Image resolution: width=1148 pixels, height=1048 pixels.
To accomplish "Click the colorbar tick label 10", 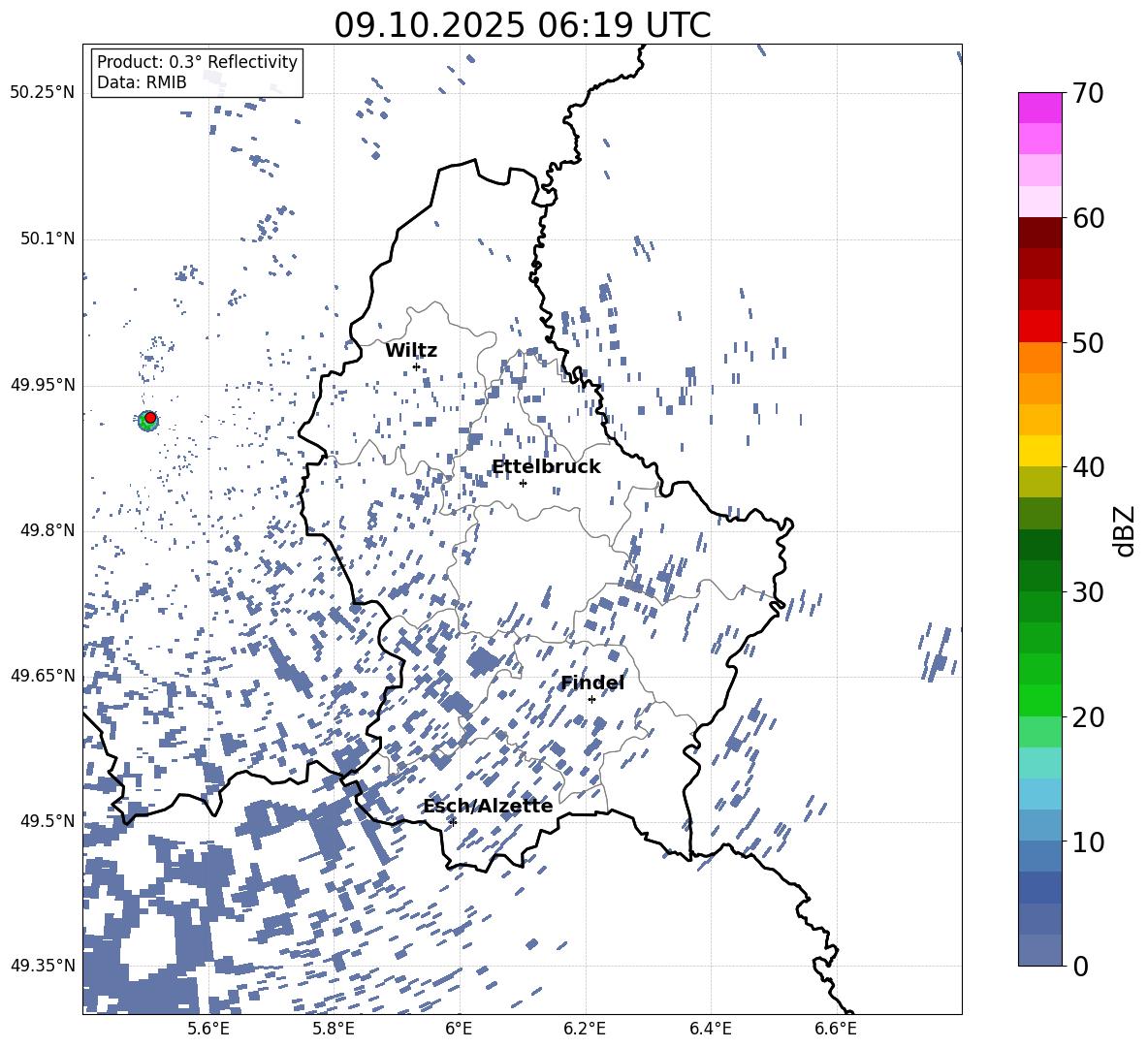I will tap(1088, 843).
